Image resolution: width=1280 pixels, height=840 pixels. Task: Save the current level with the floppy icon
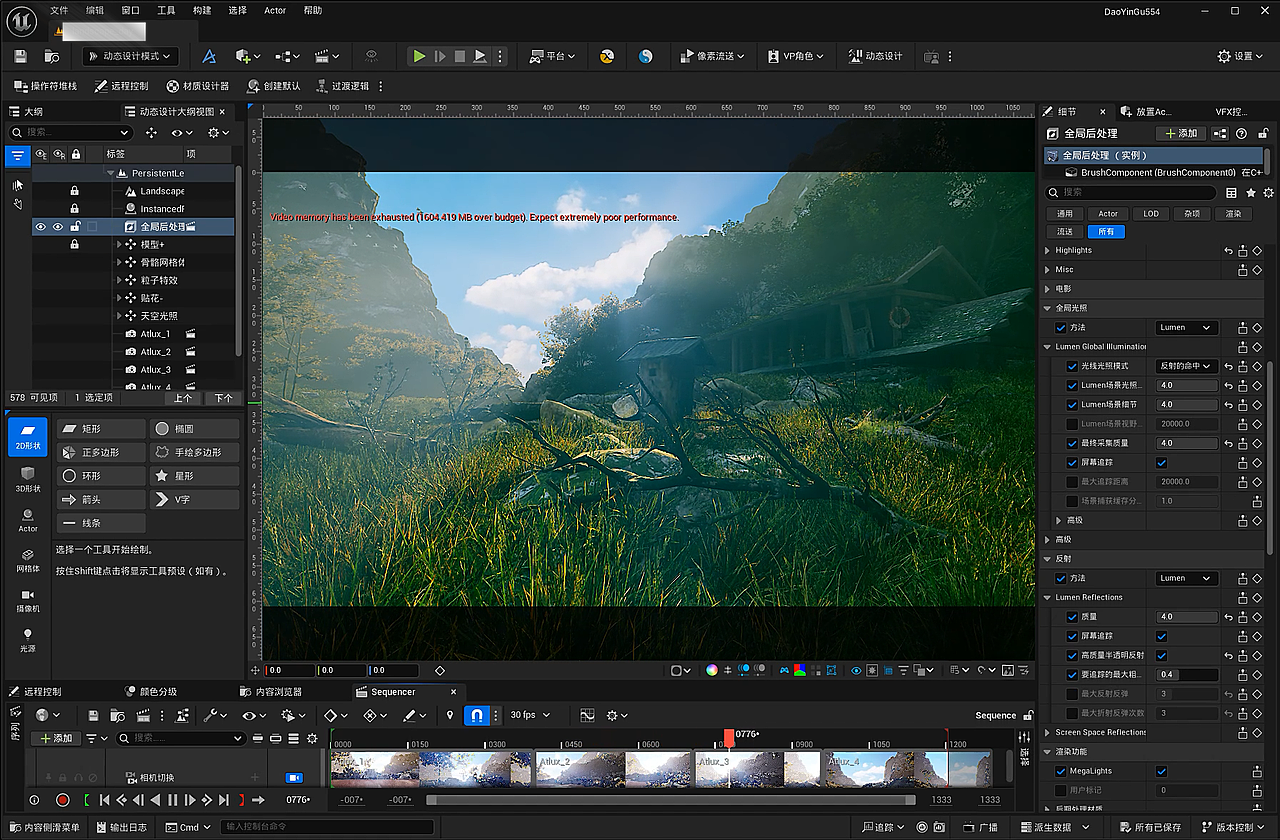click(x=21, y=56)
